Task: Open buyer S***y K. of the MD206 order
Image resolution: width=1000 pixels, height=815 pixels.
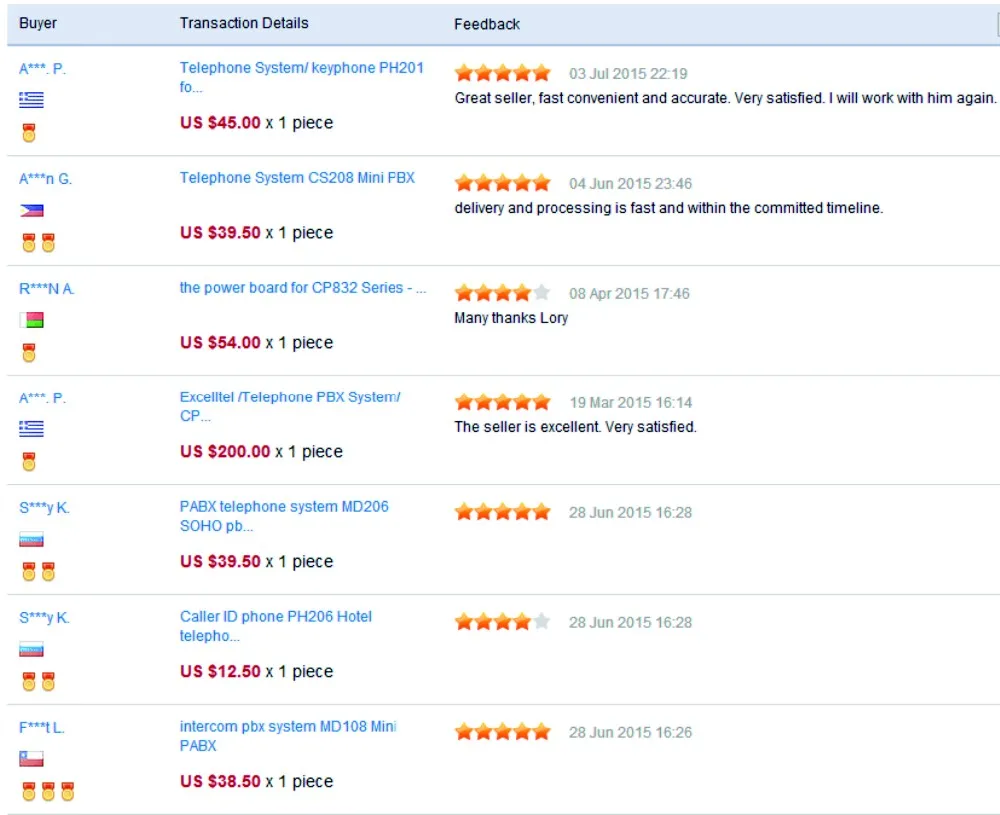Action: click(x=44, y=508)
